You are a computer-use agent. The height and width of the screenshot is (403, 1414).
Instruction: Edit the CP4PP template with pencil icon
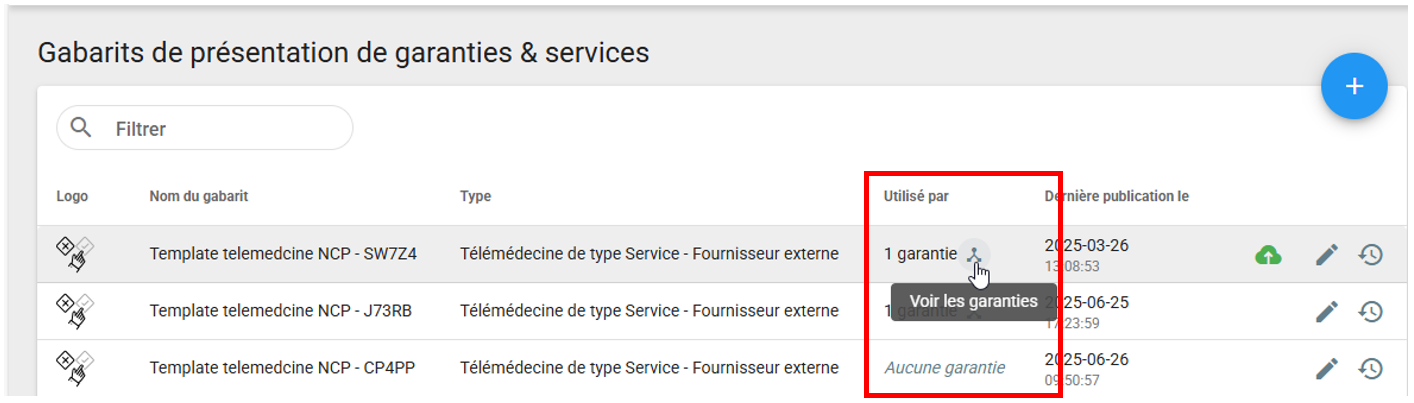click(x=1326, y=369)
